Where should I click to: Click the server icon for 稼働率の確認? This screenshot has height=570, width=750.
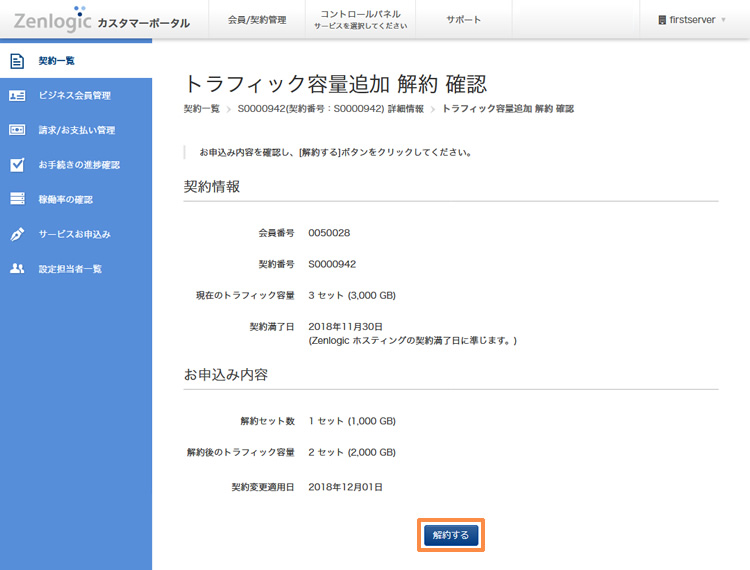[x=17, y=199]
